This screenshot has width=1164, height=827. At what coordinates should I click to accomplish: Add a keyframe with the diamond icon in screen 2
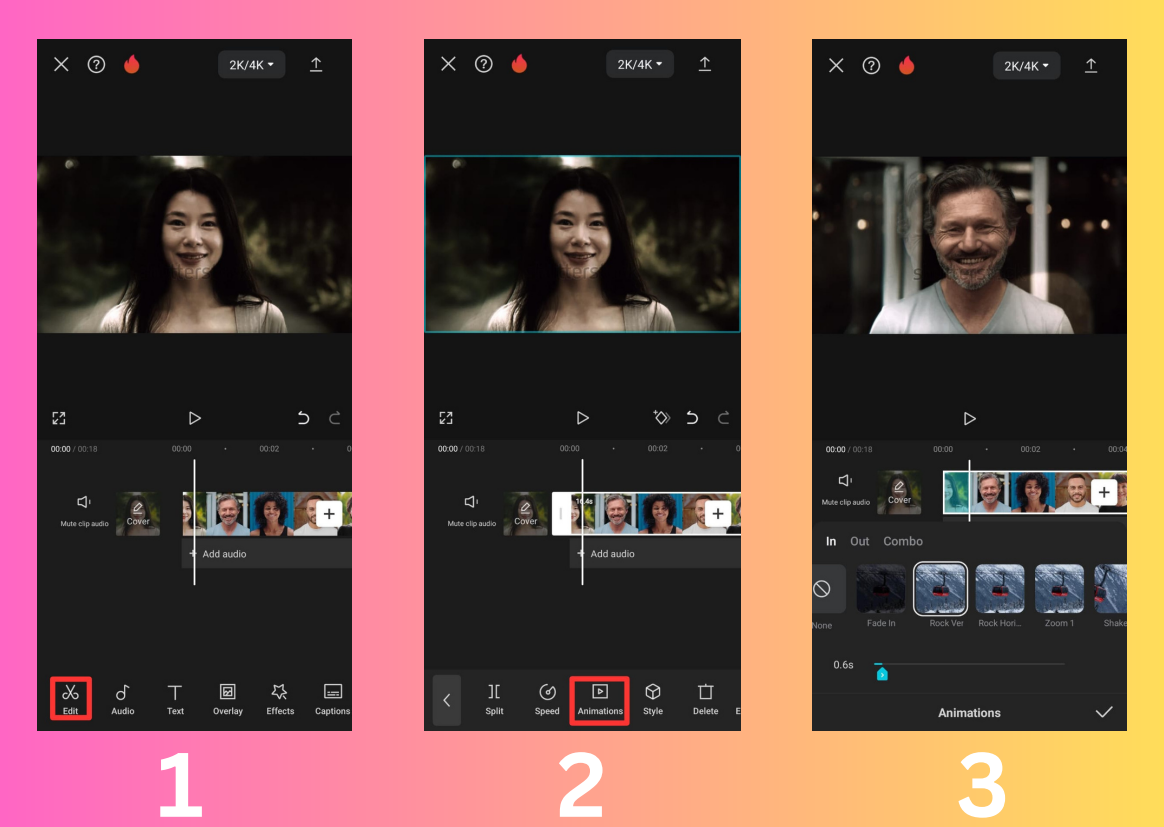(661, 417)
